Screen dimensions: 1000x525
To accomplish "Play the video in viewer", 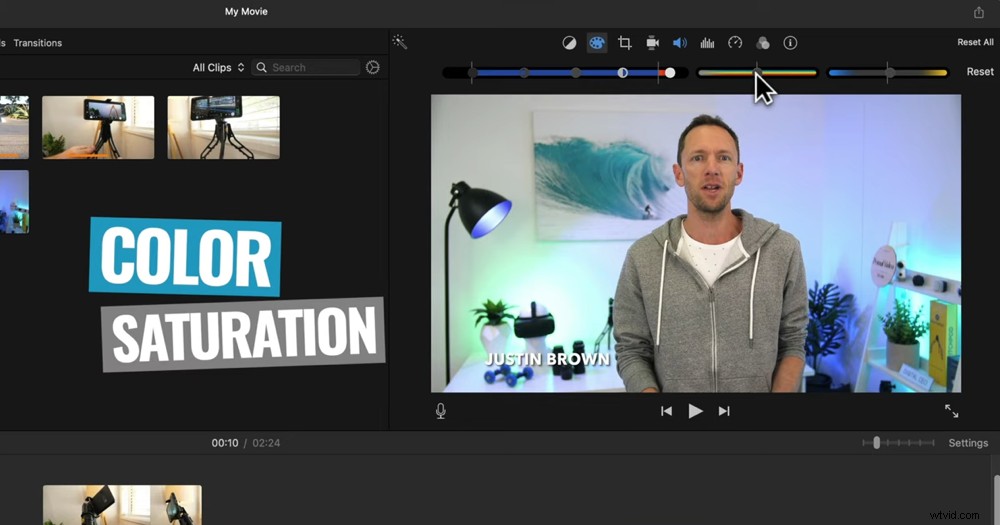I will click(x=695, y=411).
